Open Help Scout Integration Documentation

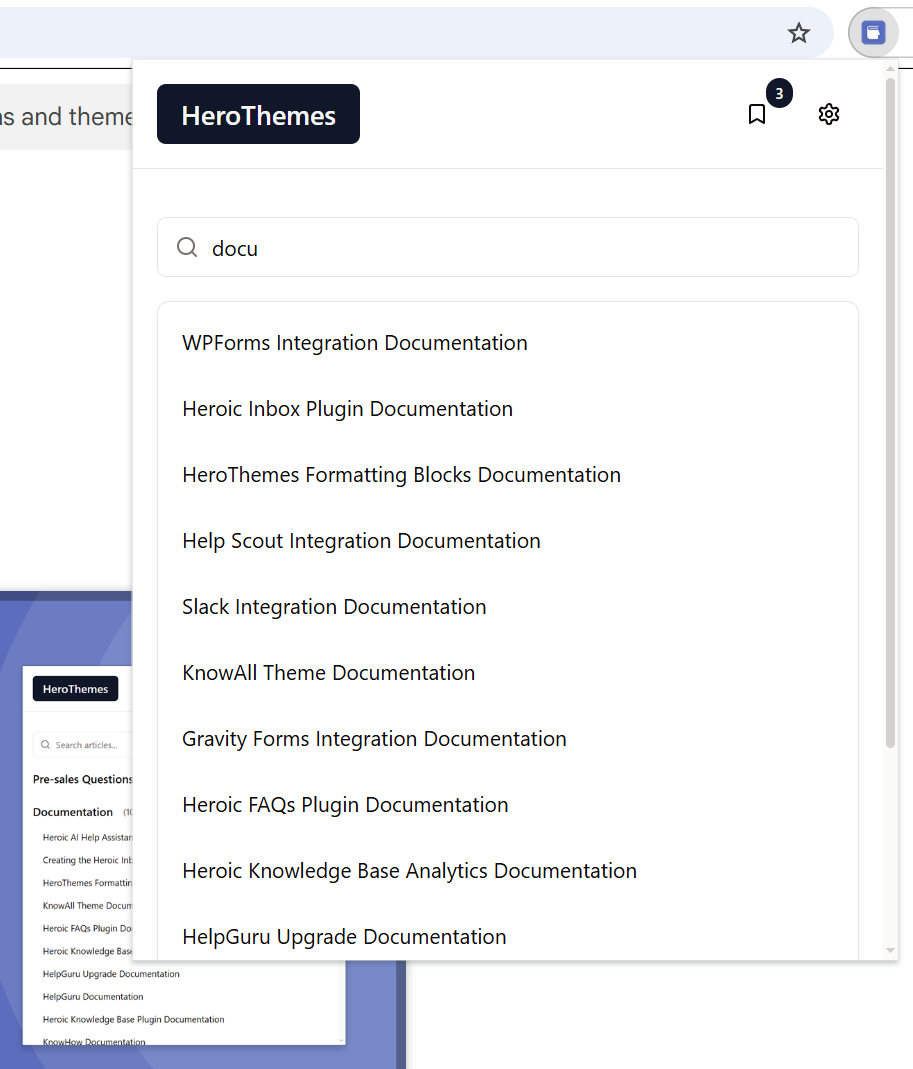(361, 541)
